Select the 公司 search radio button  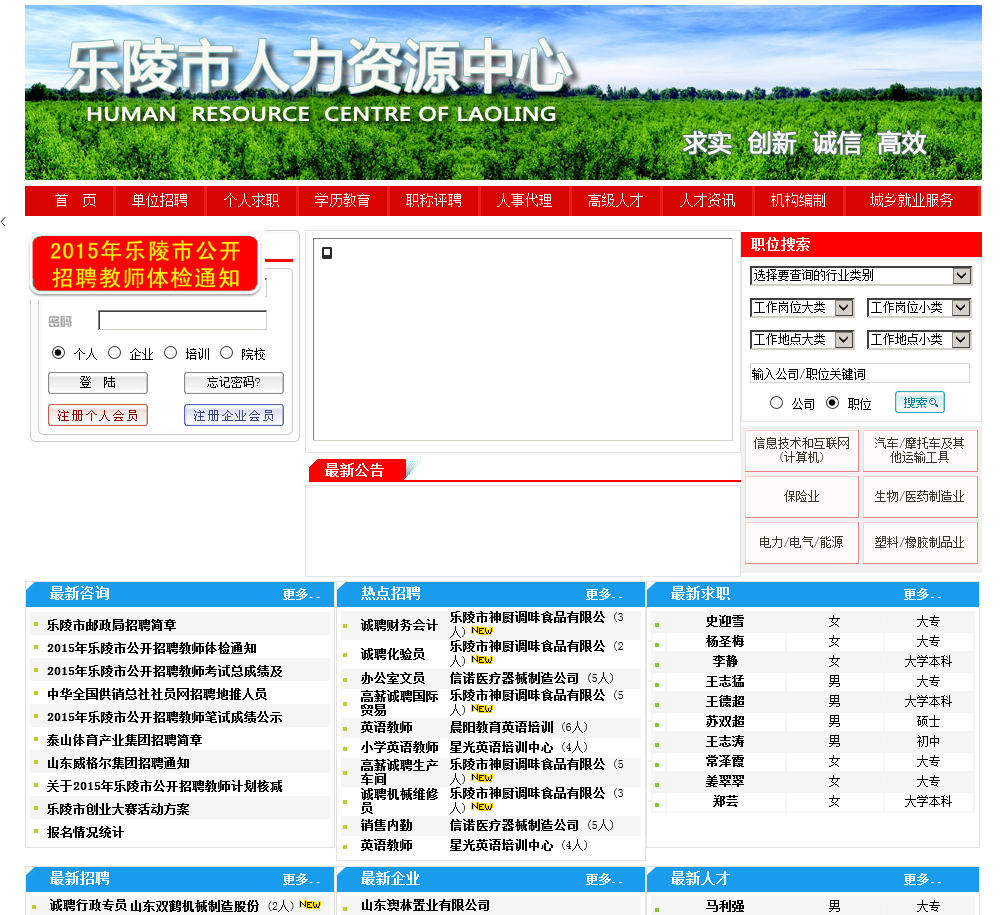pos(776,402)
